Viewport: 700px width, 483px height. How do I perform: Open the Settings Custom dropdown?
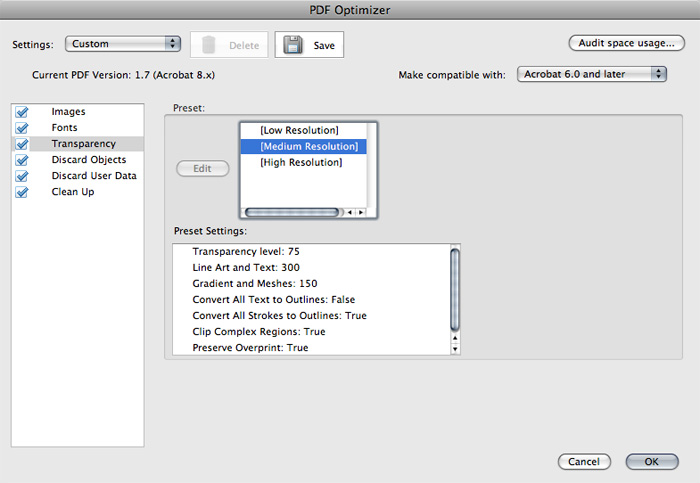(x=122, y=44)
